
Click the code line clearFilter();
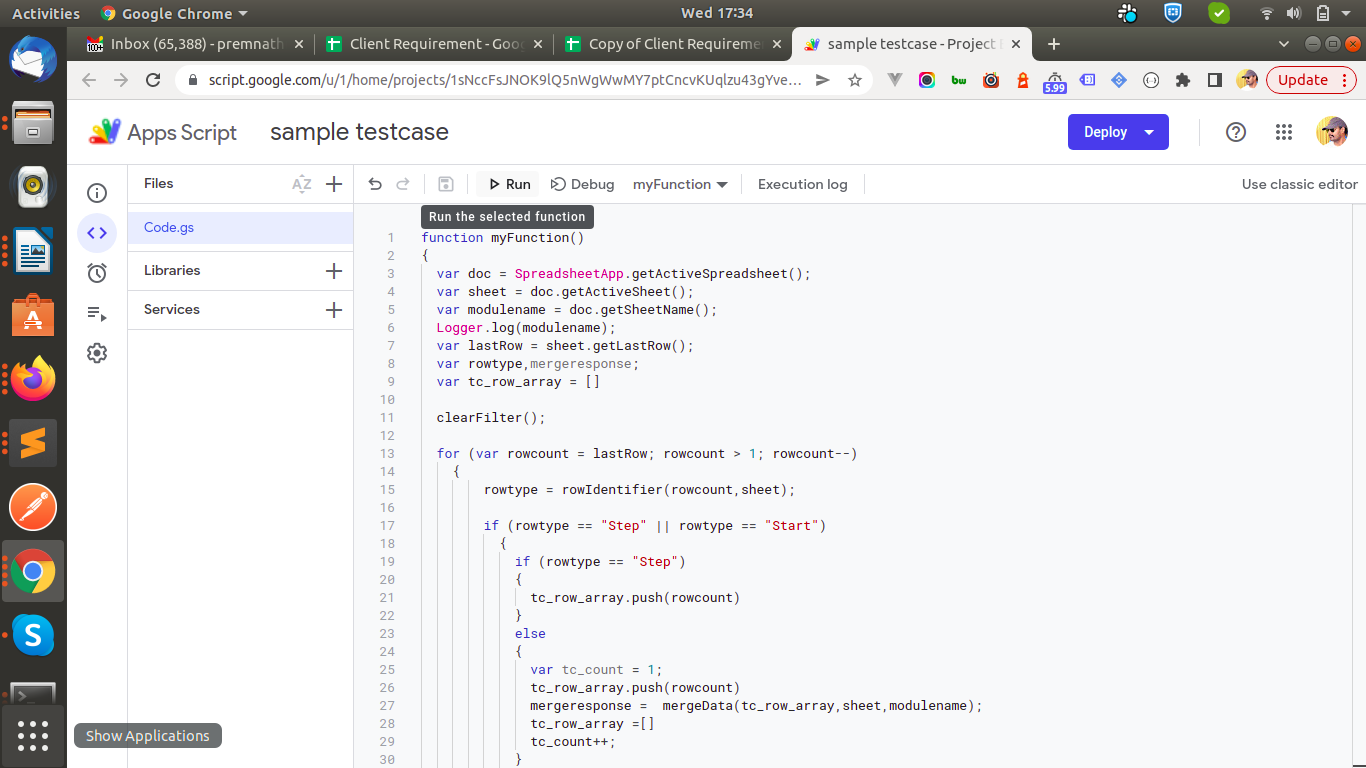pyautogui.click(x=492, y=418)
